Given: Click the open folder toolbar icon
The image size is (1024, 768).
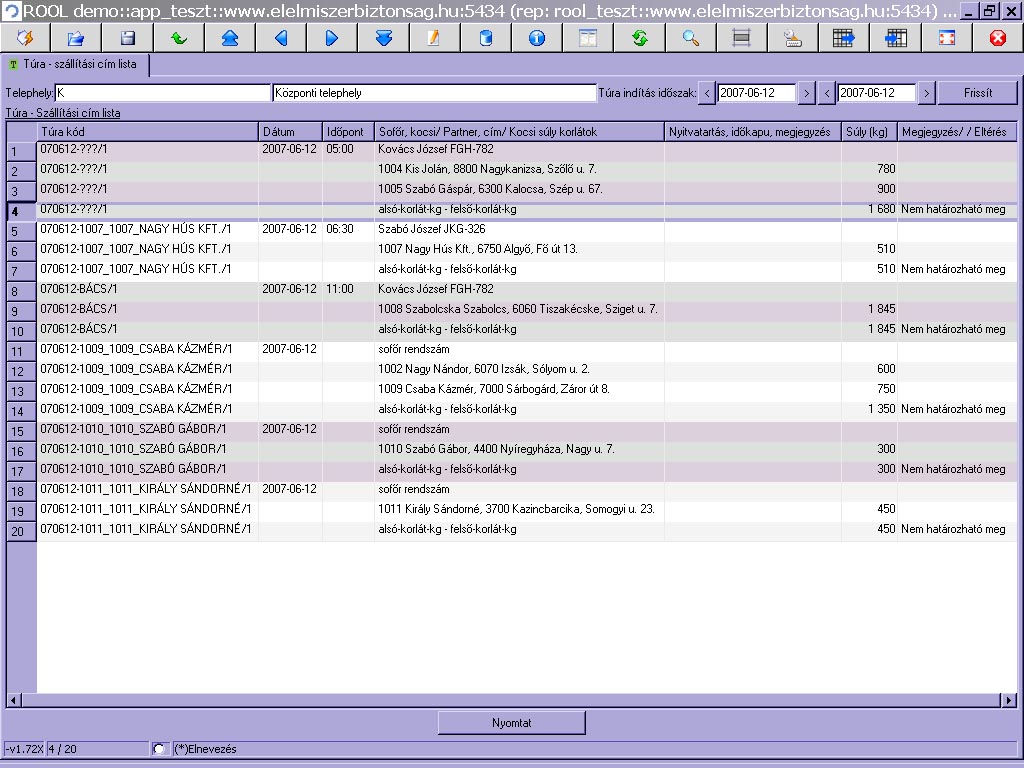Looking at the screenshot, I should pos(76,38).
